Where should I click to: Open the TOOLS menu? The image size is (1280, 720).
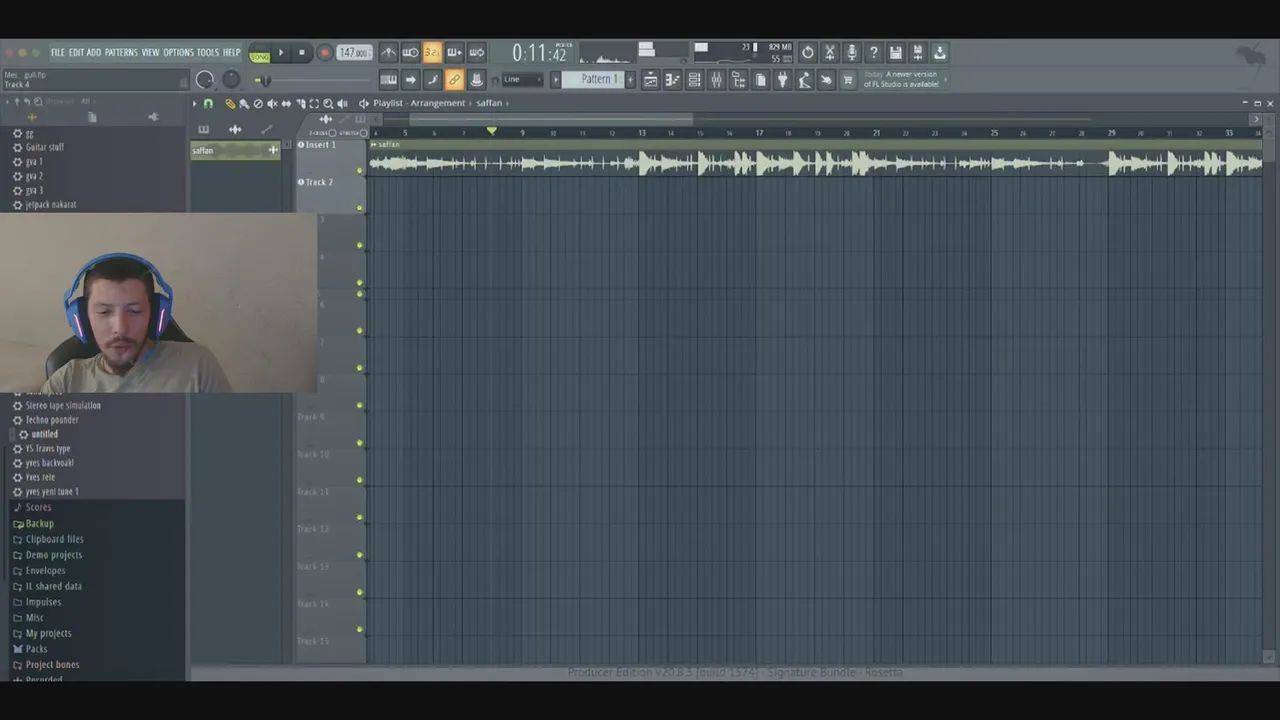pyautogui.click(x=208, y=52)
